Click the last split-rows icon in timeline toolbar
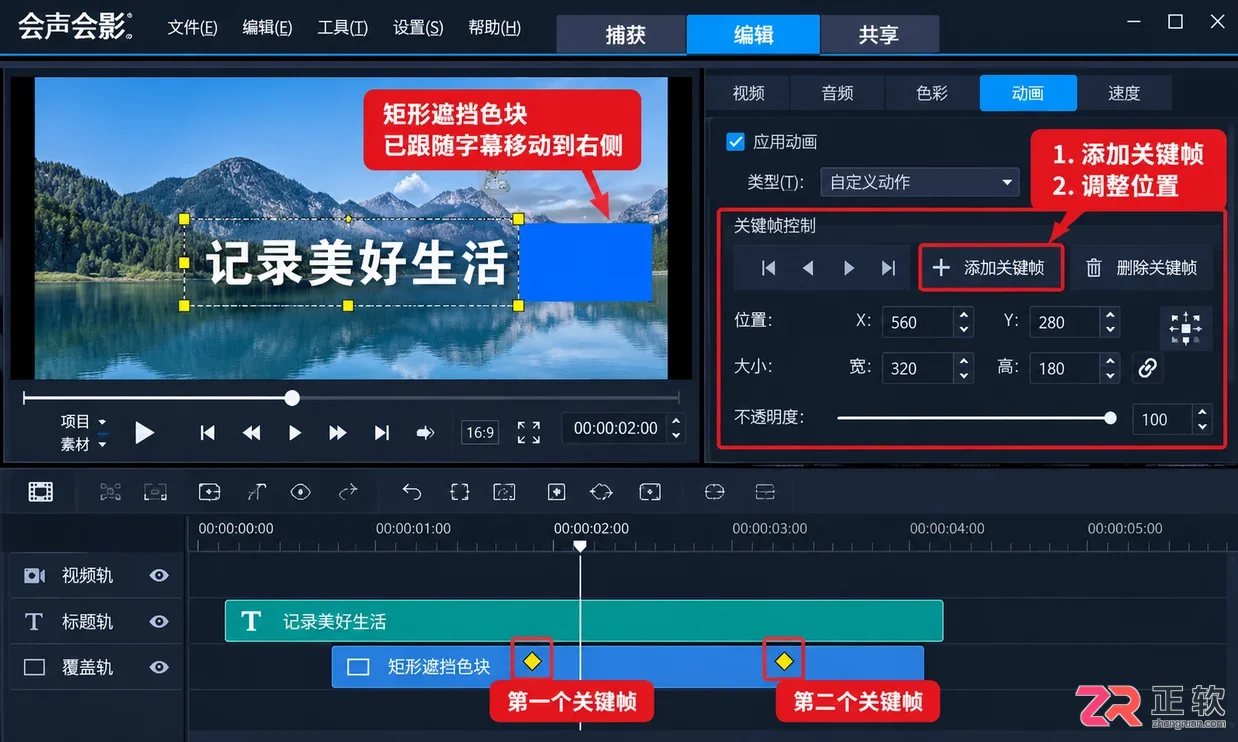 pos(765,491)
